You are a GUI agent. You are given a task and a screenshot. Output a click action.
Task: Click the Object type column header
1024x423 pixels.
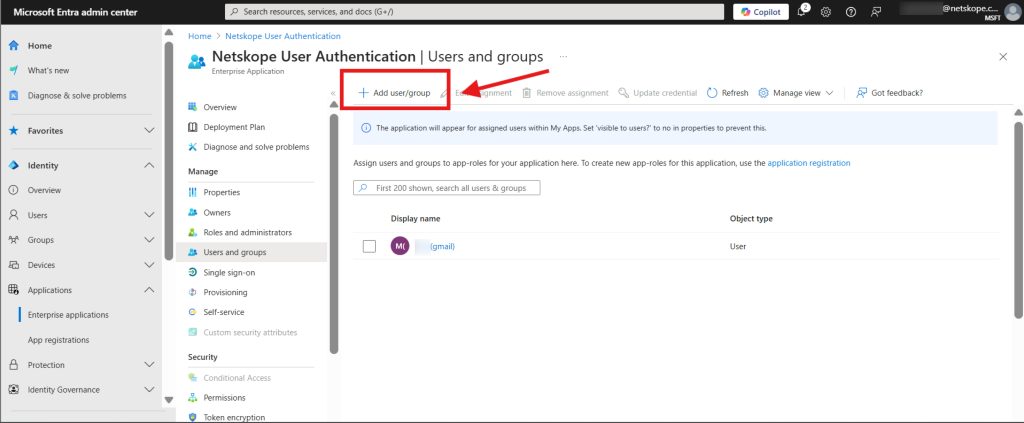(751, 219)
